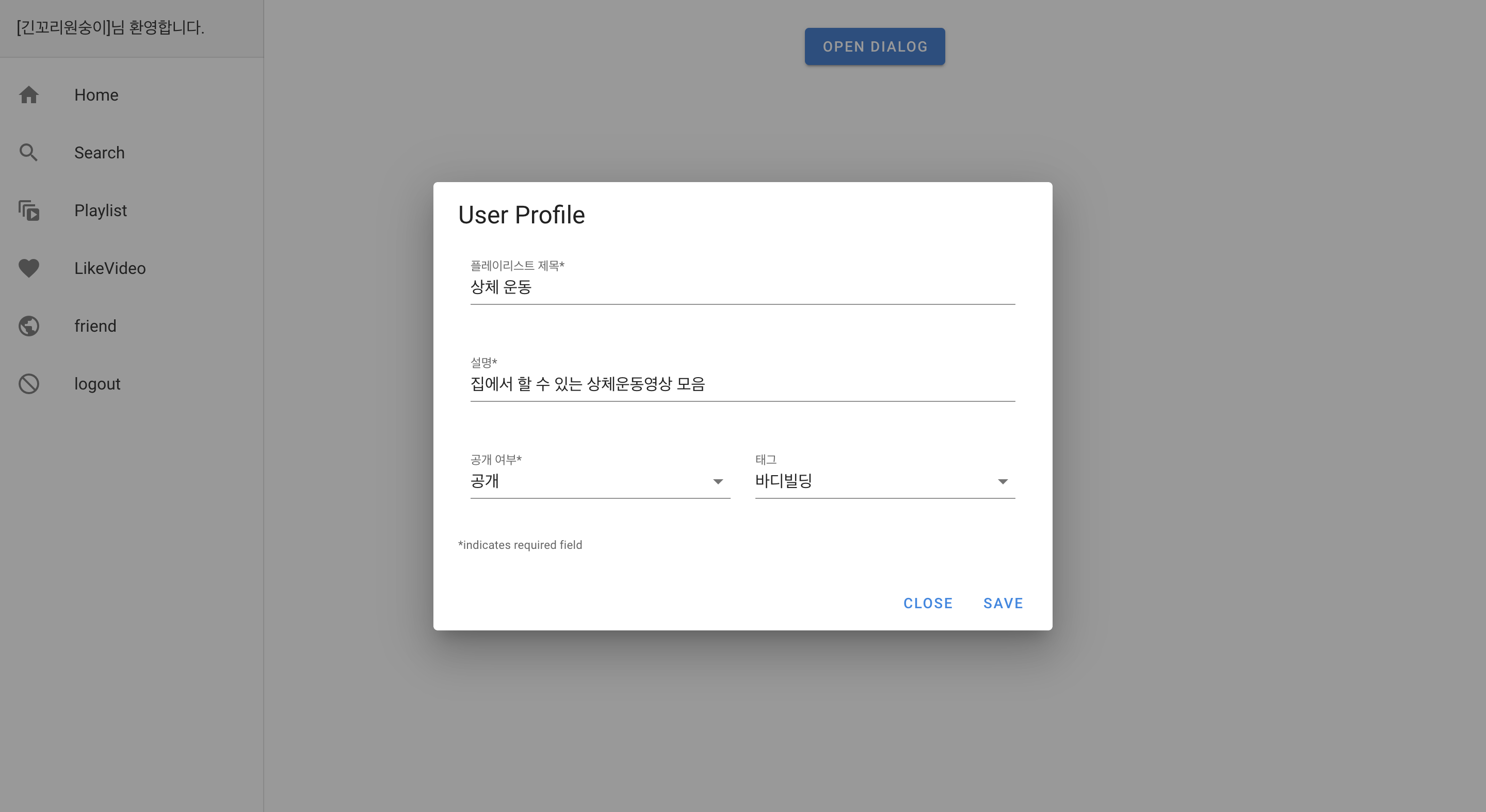Select Search in the navigation menu

coord(99,152)
